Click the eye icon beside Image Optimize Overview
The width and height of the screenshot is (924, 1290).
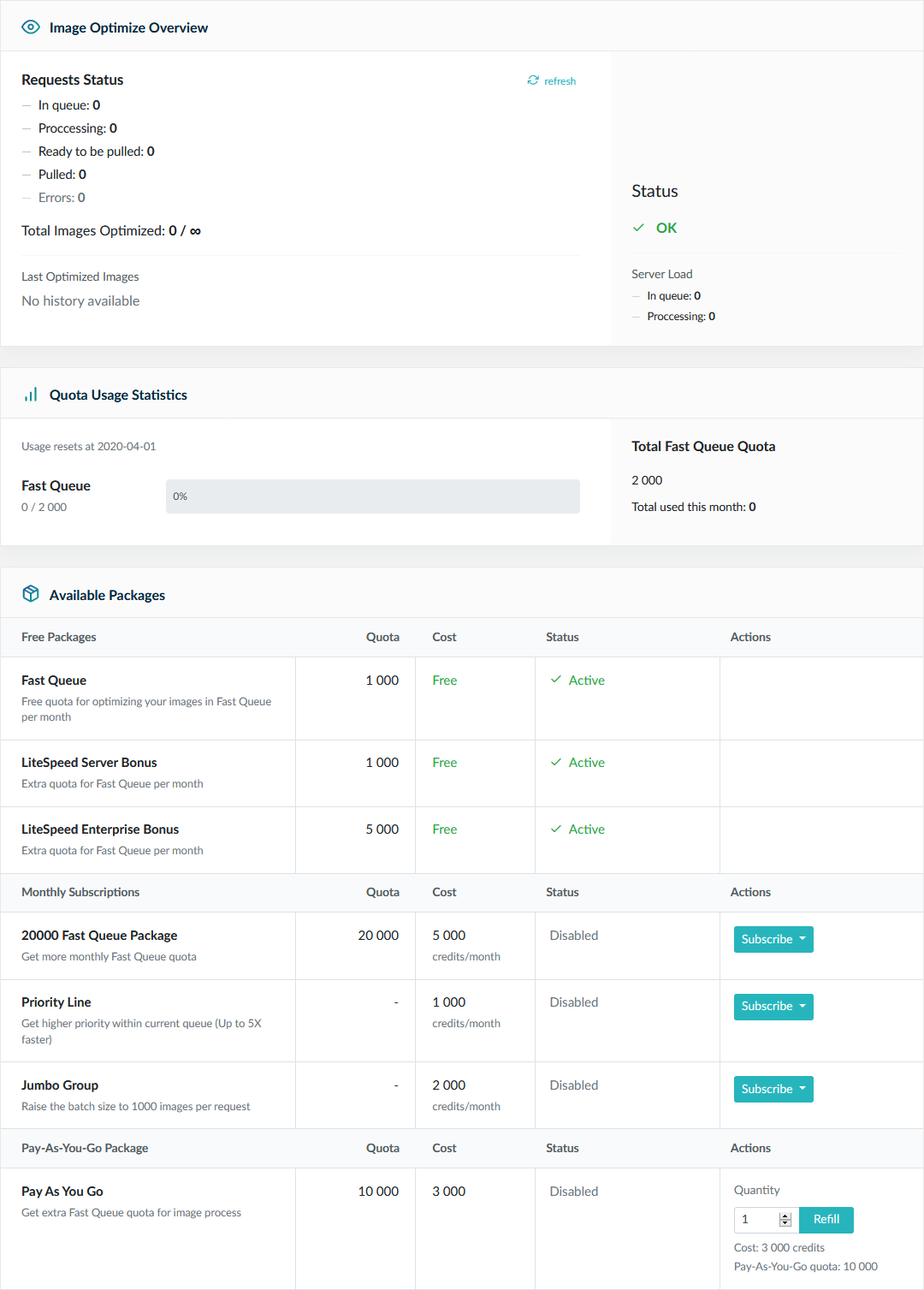point(31,27)
